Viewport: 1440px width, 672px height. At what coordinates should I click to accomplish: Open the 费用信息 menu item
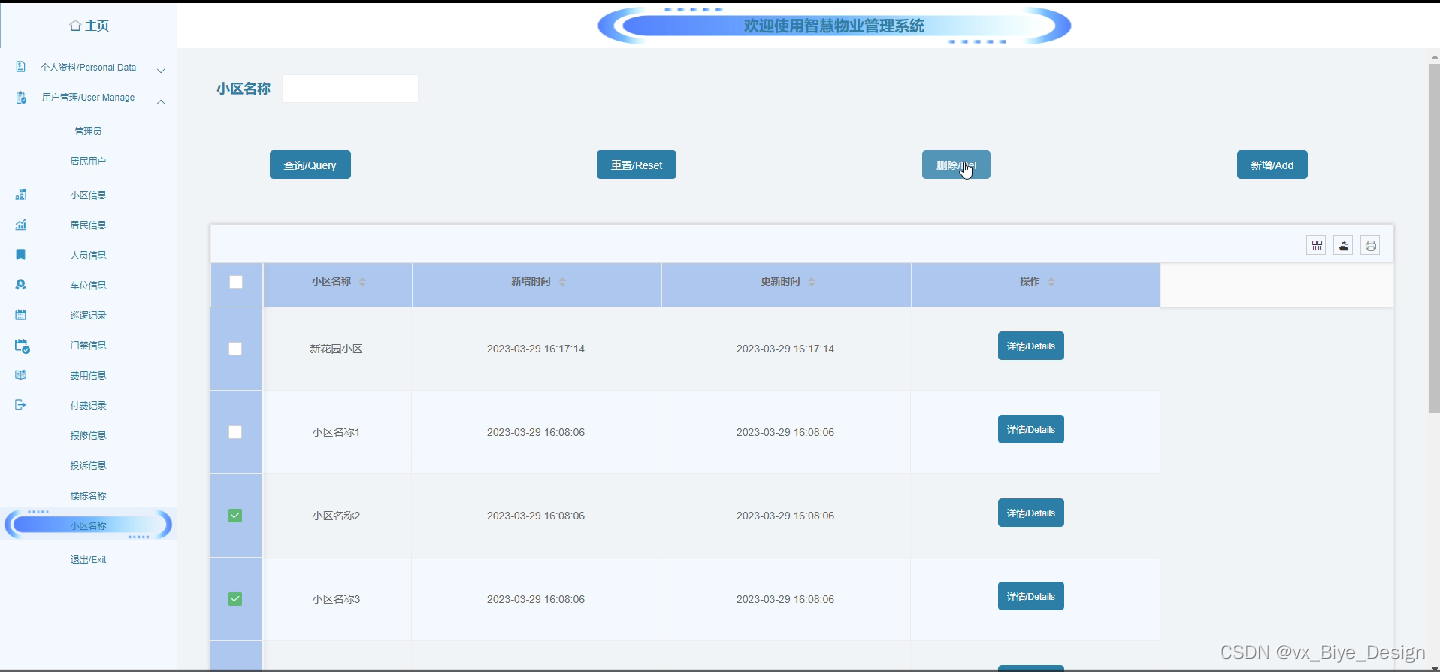pyautogui.click(x=88, y=375)
